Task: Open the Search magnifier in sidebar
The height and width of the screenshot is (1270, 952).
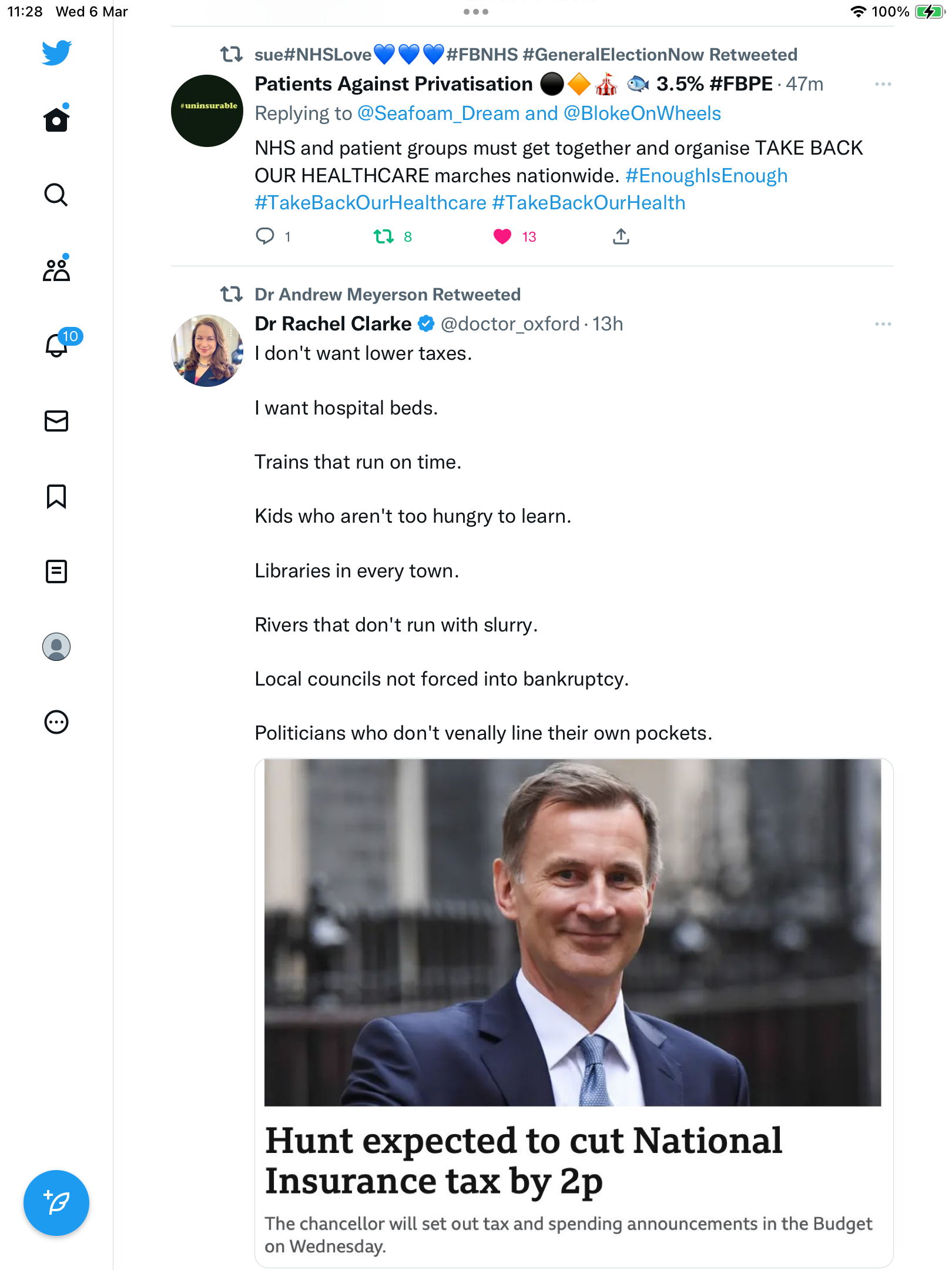Action: tap(56, 195)
